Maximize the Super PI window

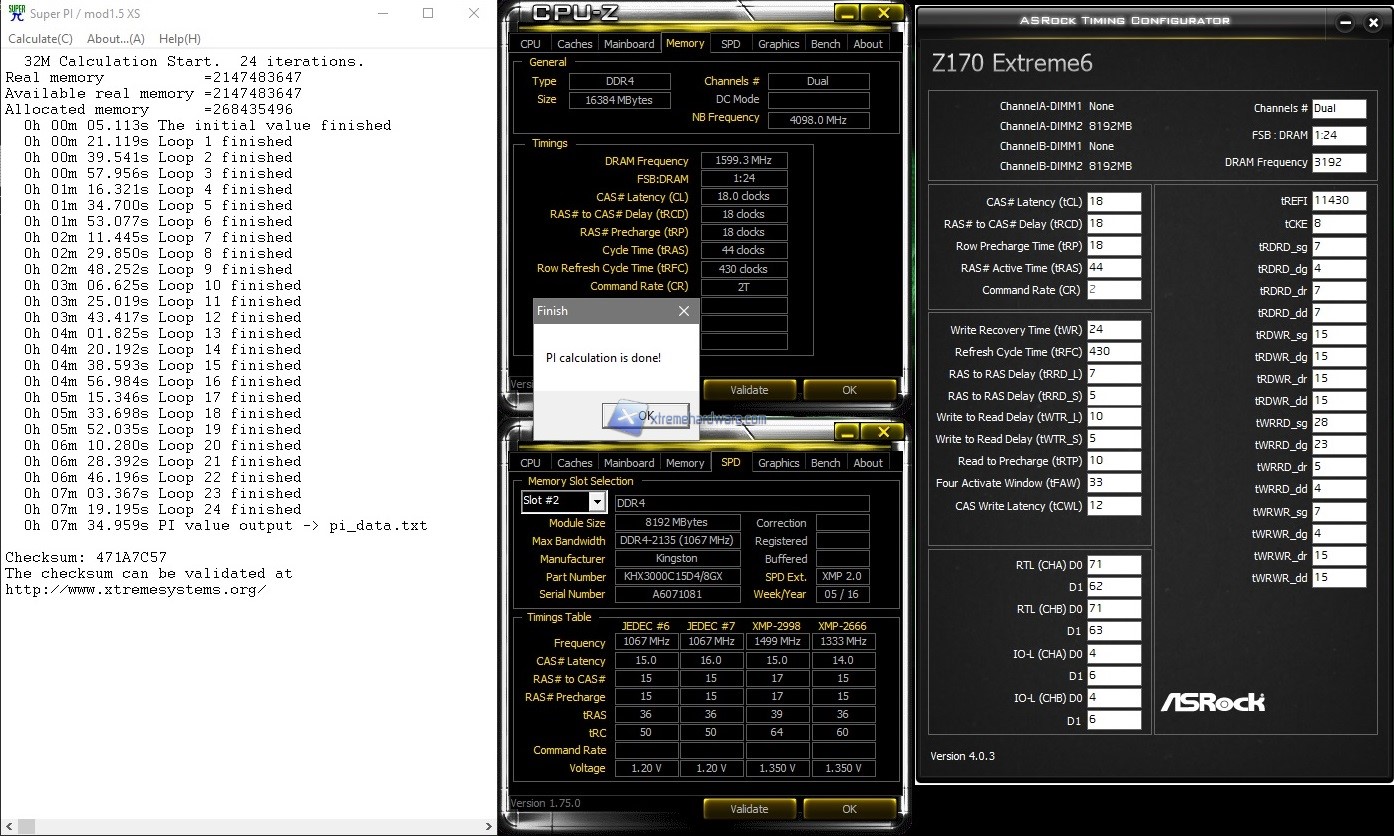tap(428, 14)
